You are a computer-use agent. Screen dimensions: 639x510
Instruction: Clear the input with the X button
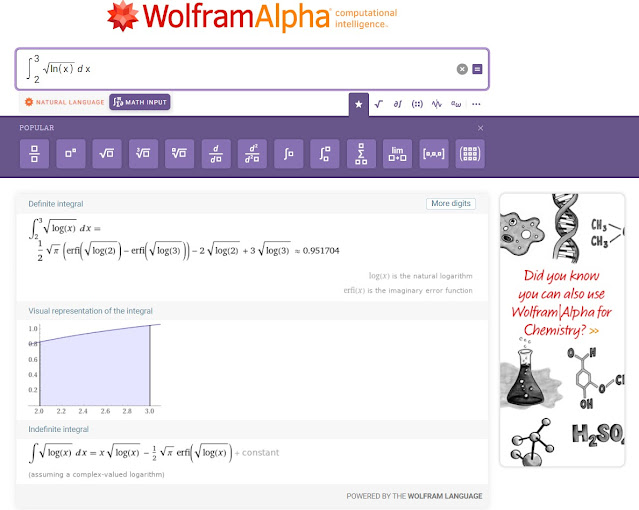click(462, 69)
